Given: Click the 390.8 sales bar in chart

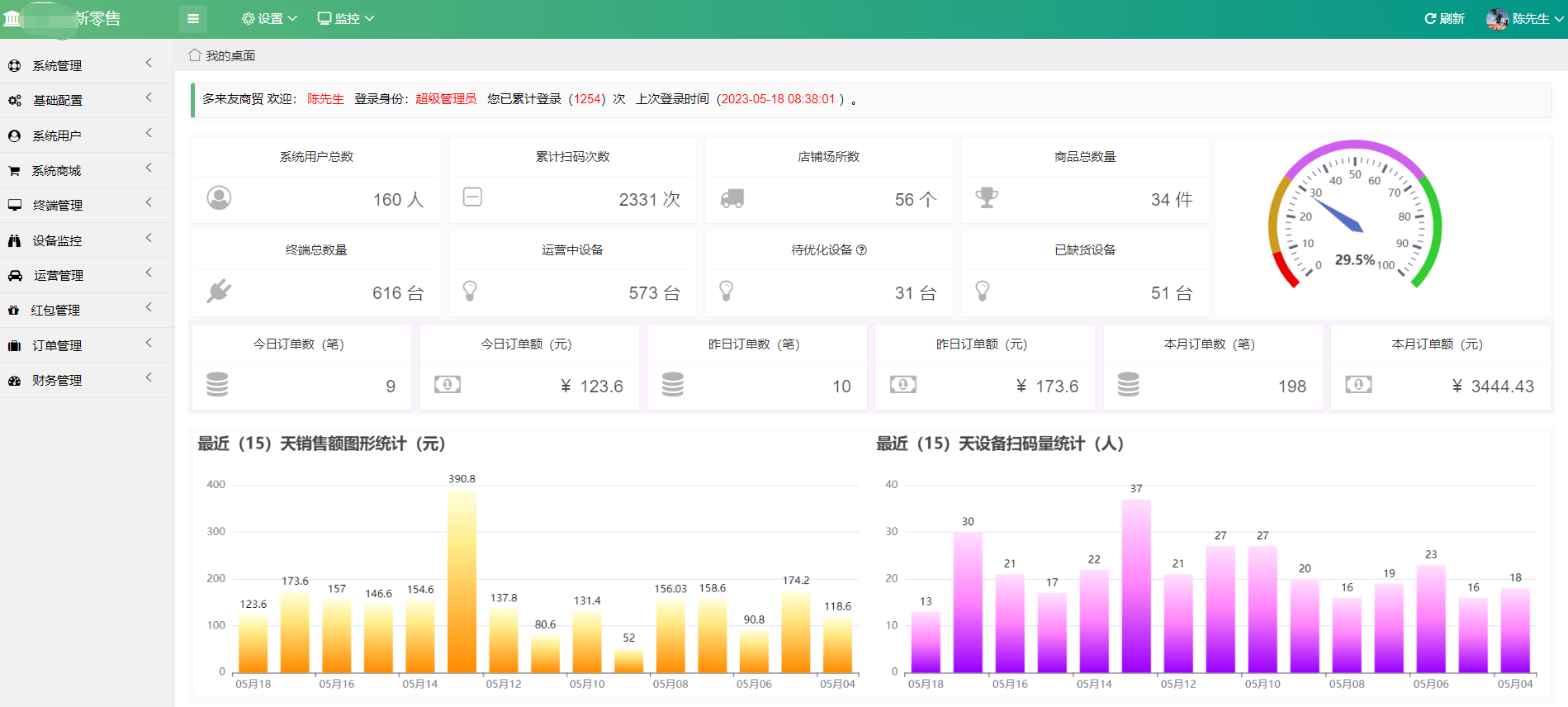Looking at the screenshot, I should pos(462,580).
